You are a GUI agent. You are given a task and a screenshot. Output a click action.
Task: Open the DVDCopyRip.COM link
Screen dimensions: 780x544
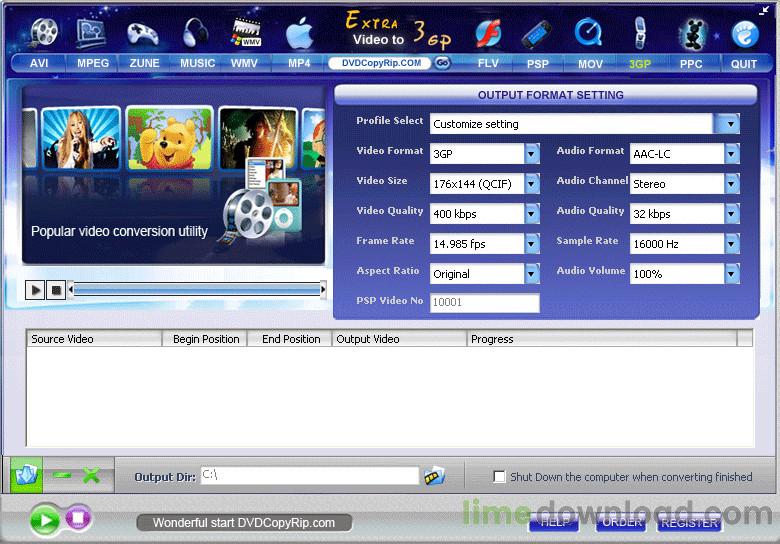[x=381, y=63]
